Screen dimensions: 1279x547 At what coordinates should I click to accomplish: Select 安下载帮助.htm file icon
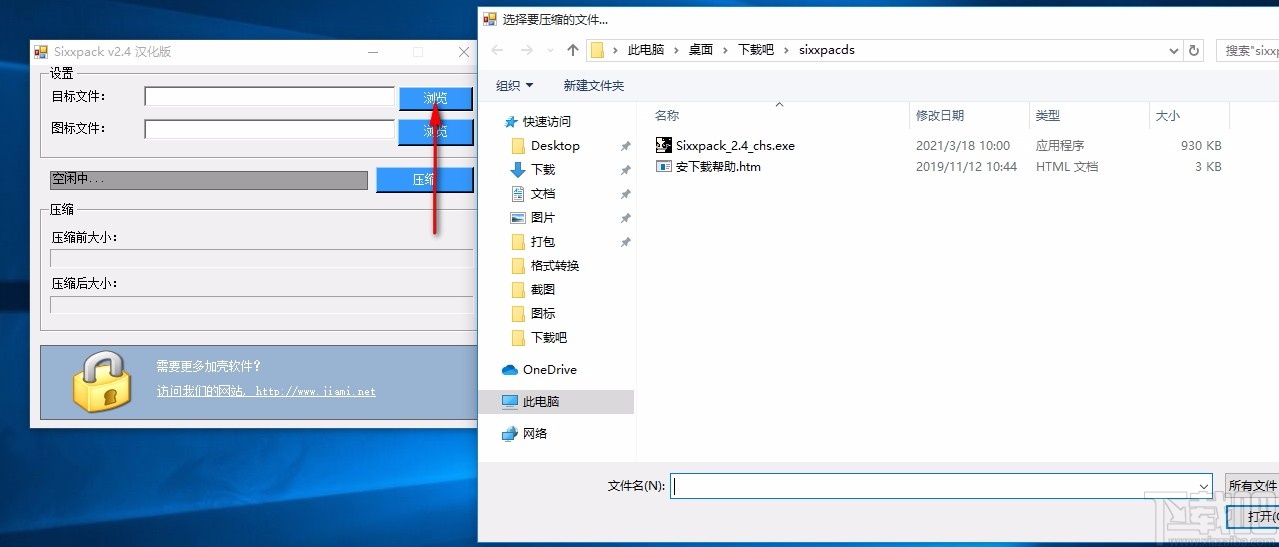(x=664, y=166)
